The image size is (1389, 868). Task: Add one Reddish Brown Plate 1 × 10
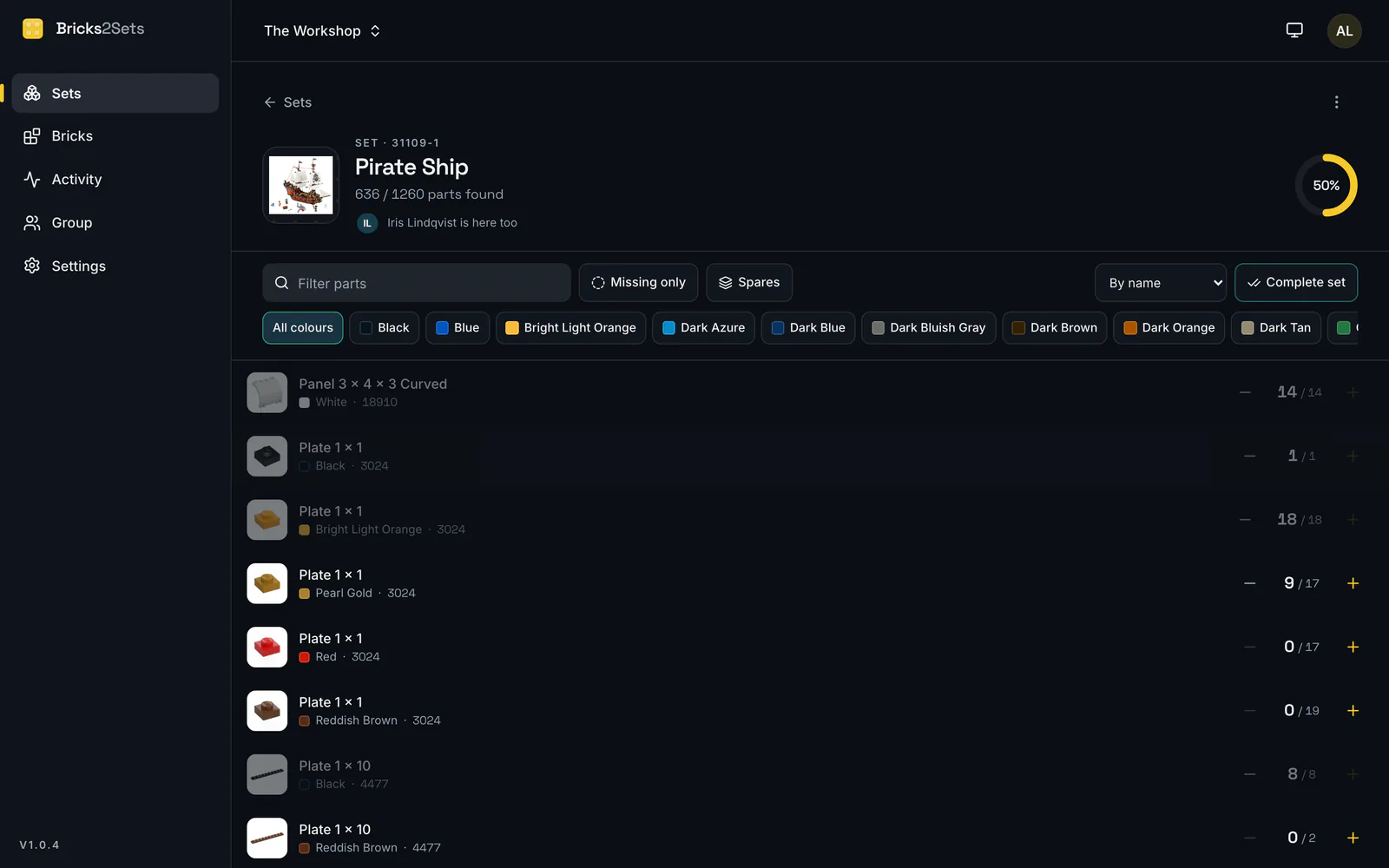1353,838
